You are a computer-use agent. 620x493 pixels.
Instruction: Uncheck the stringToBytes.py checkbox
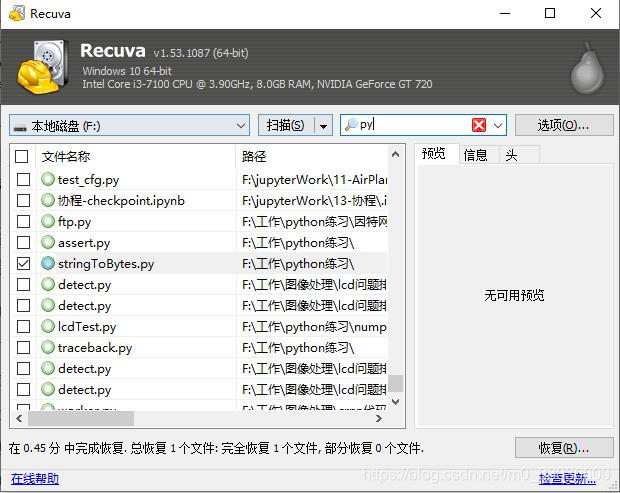tap(23, 264)
